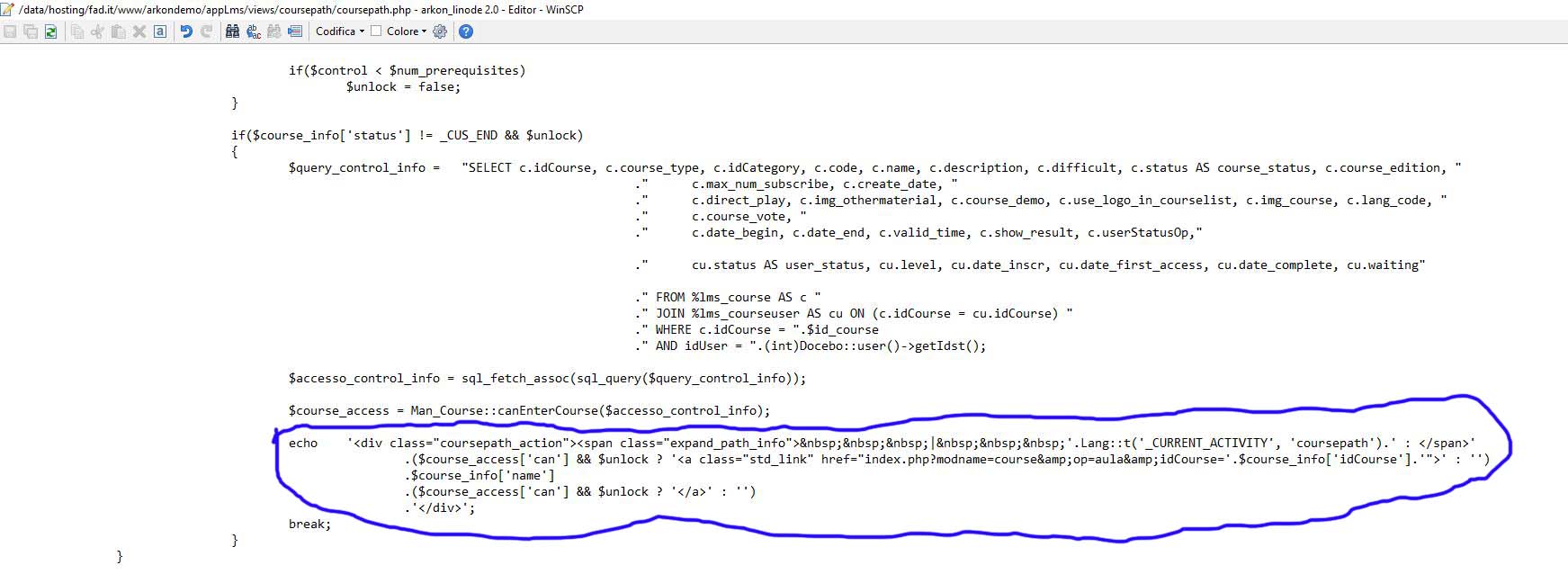The height and width of the screenshot is (574, 1568).
Task: Open the Replace text tool
Action: 253,31
